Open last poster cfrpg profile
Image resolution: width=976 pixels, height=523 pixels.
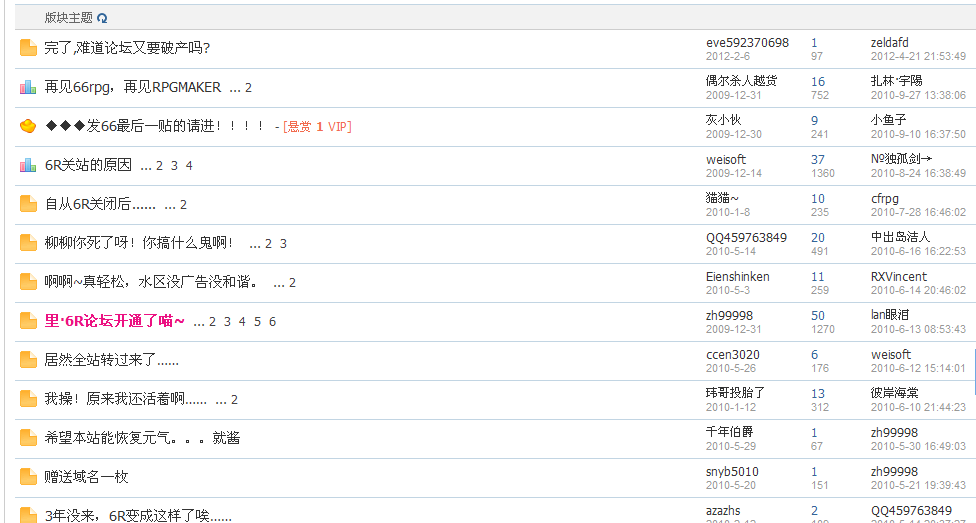(x=884, y=199)
